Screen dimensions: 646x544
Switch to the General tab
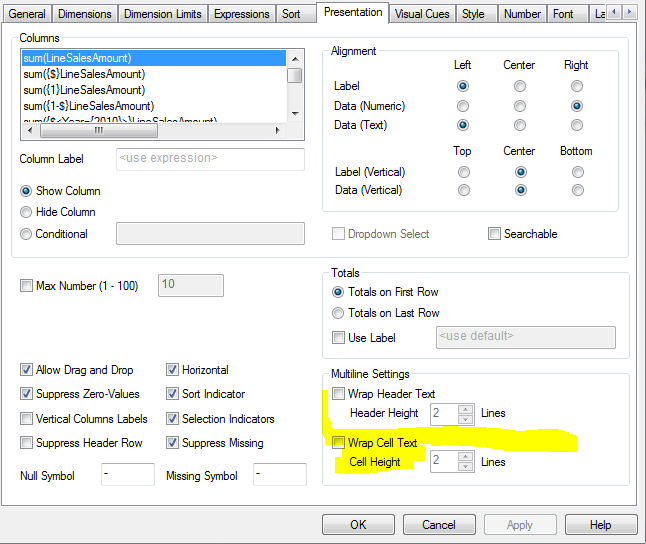(x=26, y=14)
